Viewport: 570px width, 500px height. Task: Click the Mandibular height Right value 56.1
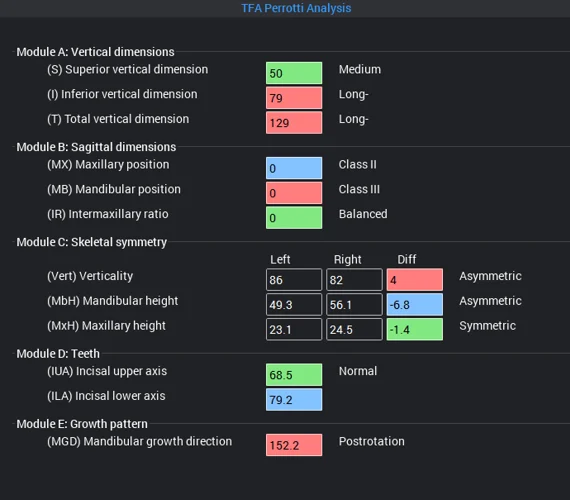point(354,304)
